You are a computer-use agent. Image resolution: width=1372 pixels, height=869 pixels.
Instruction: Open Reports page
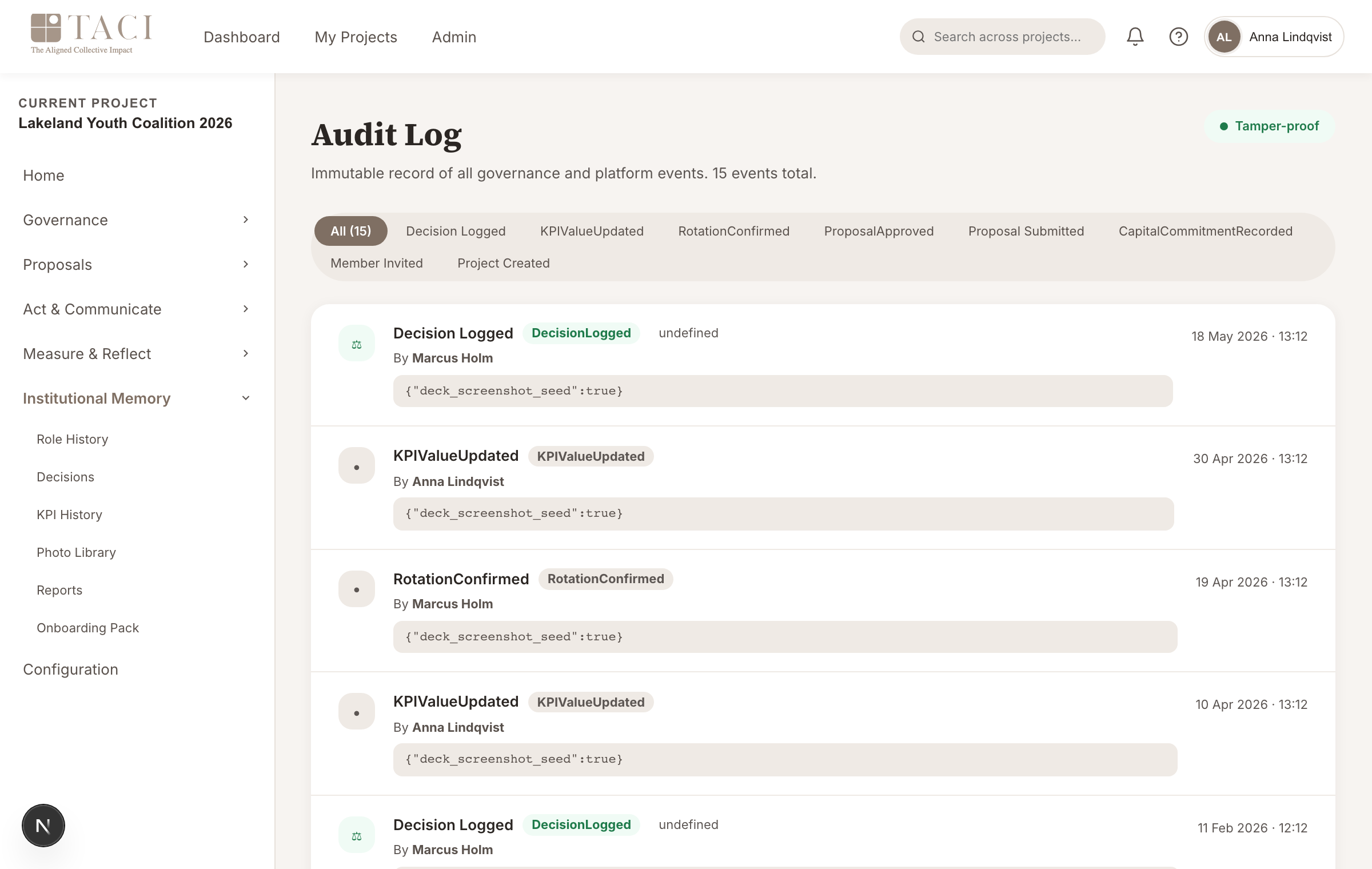click(x=59, y=590)
